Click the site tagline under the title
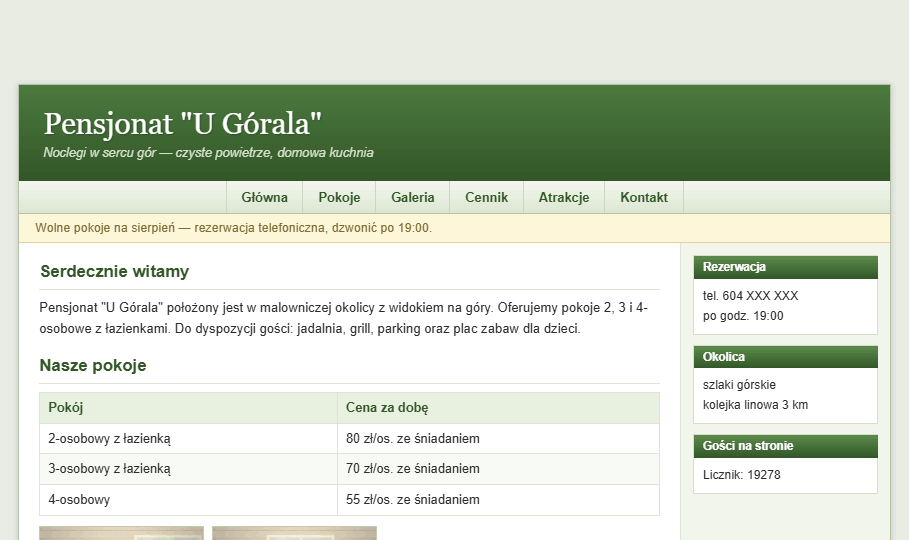Screen dimensions: 909x540 point(208,153)
